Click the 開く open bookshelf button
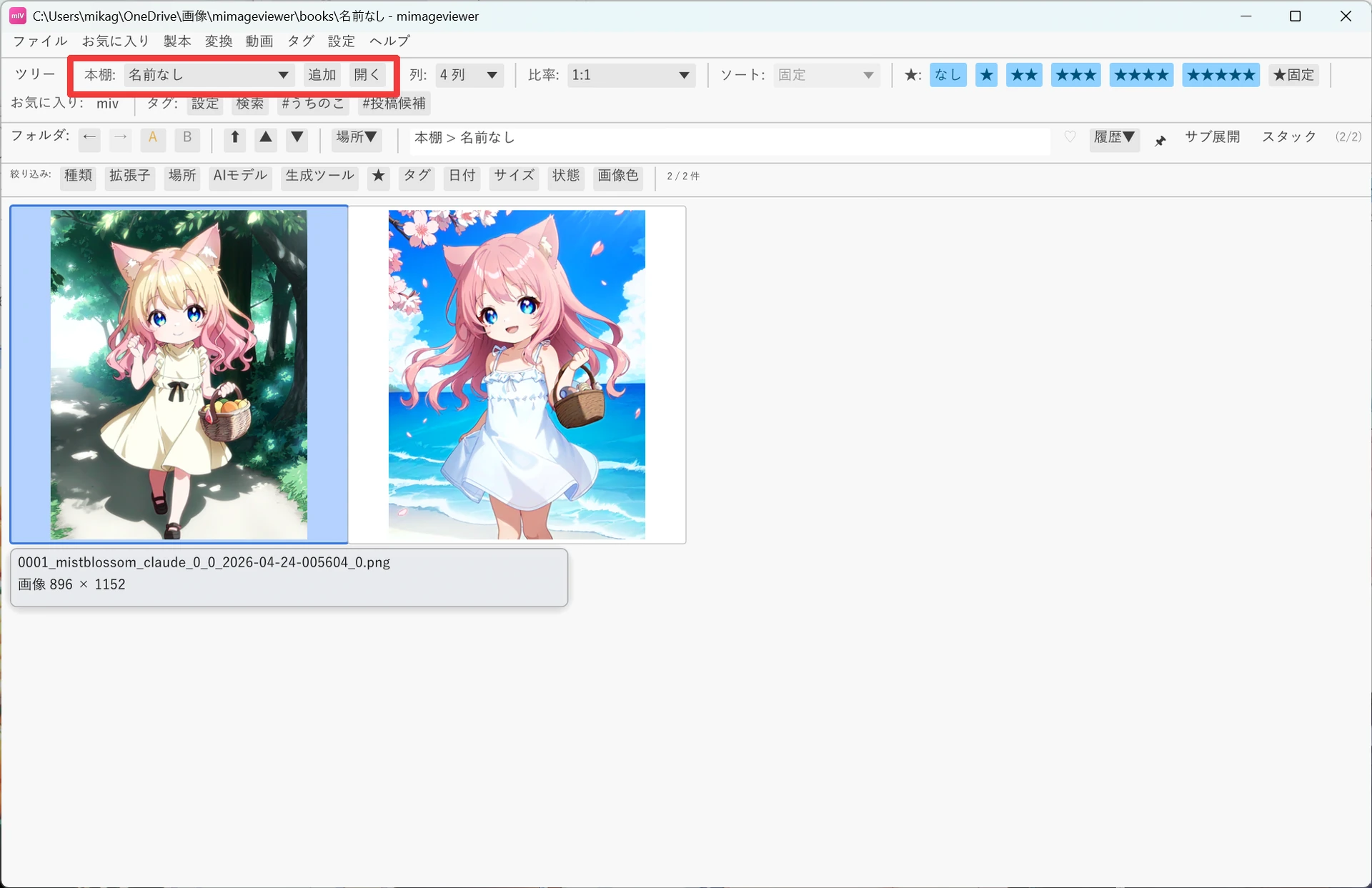The height and width of the screenshot is (888, 1372). pos(367,75)
